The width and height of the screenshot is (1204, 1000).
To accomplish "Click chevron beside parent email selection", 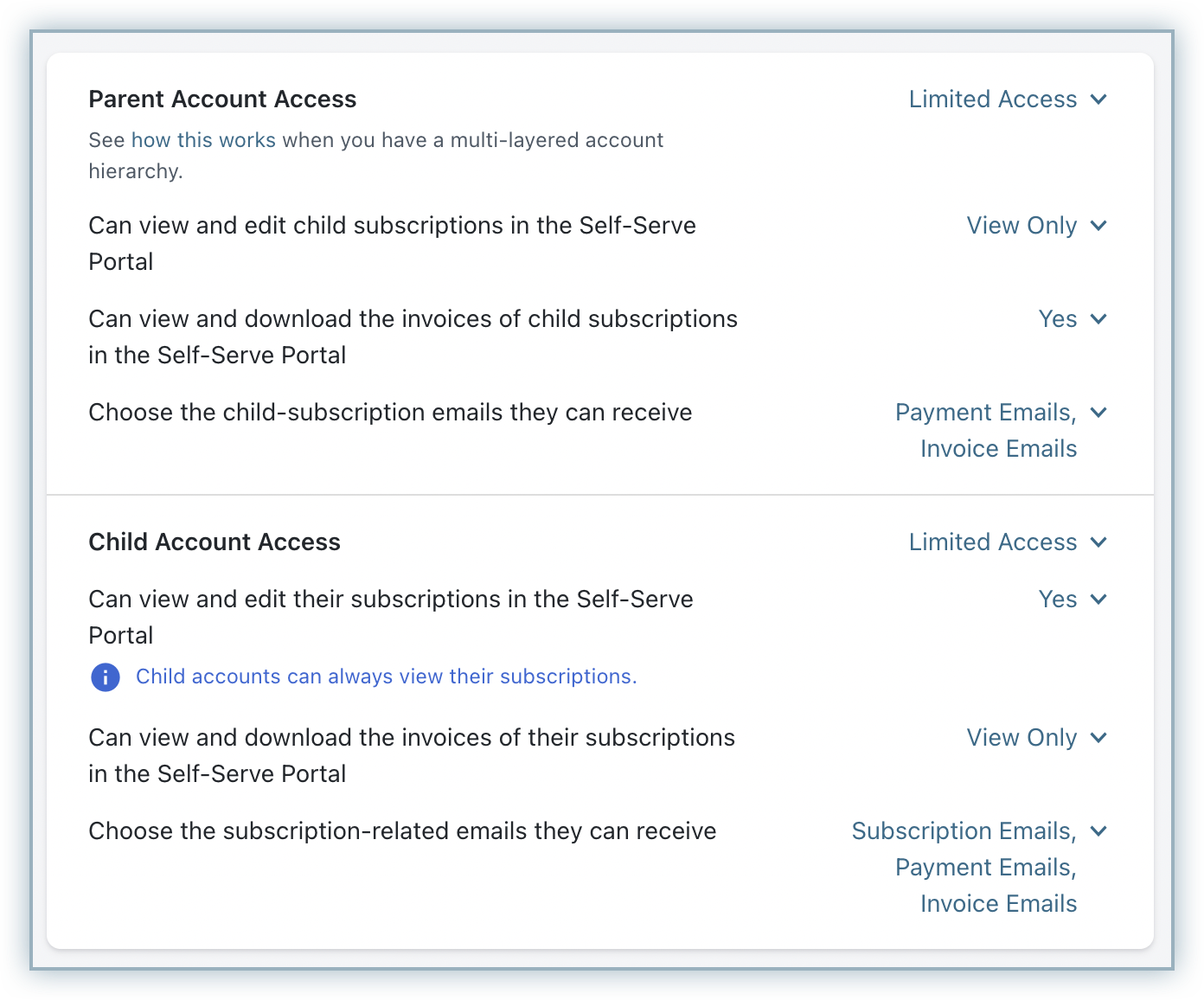I will pyautogui.click(x=1098, y=413).
